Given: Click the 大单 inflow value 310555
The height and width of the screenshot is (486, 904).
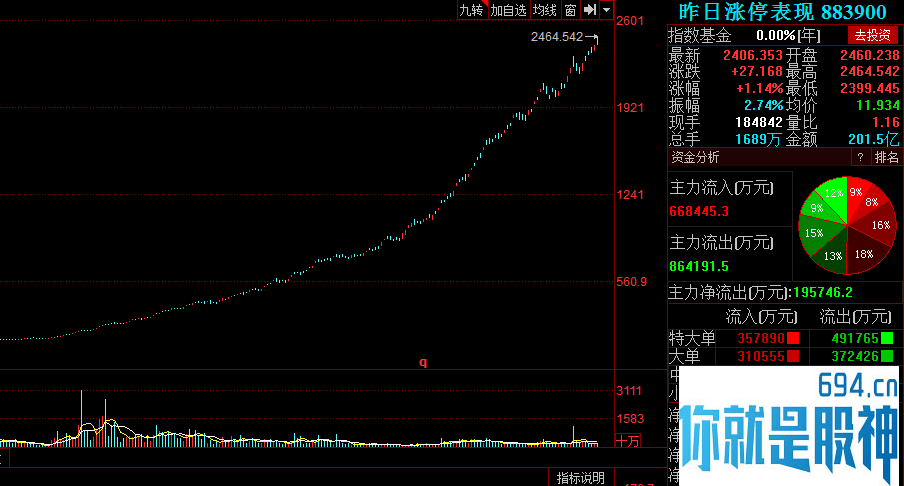Looking at the screenshot, I should pos(761,356).
